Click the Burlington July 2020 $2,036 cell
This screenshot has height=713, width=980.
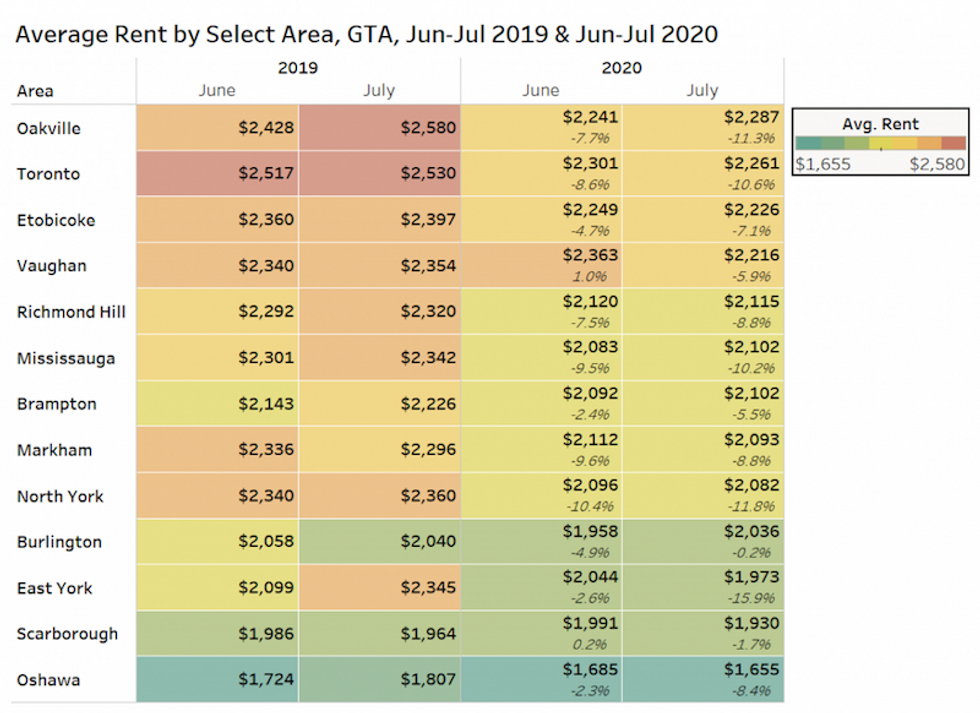(703, 542)
